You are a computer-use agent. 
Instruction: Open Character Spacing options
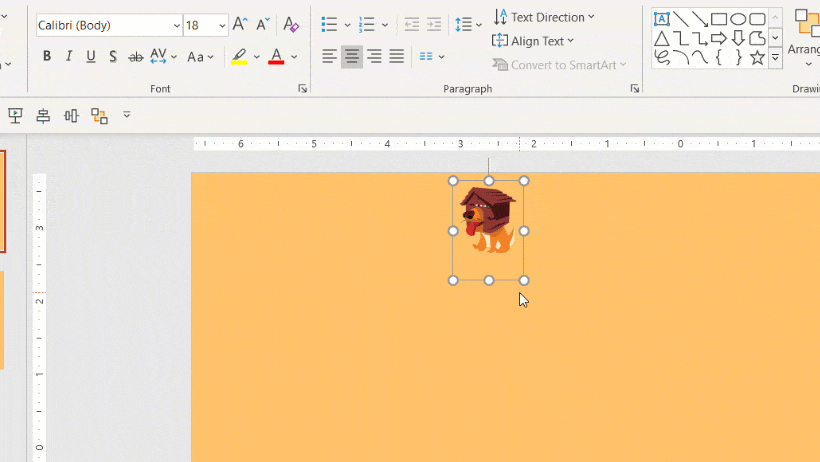click(x=164, y=56)
